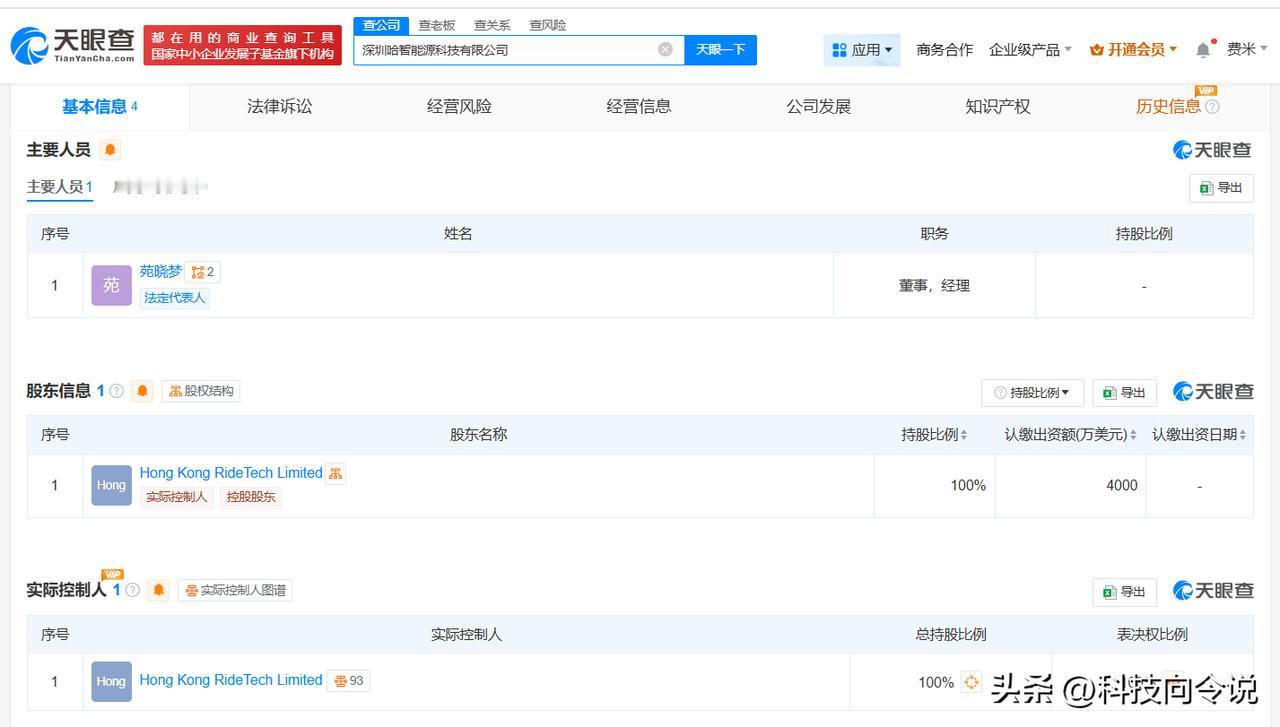The image size is (1280, 727).
Task: Click the bell icon next to 主要人员
Action: (x=110, y=150)
